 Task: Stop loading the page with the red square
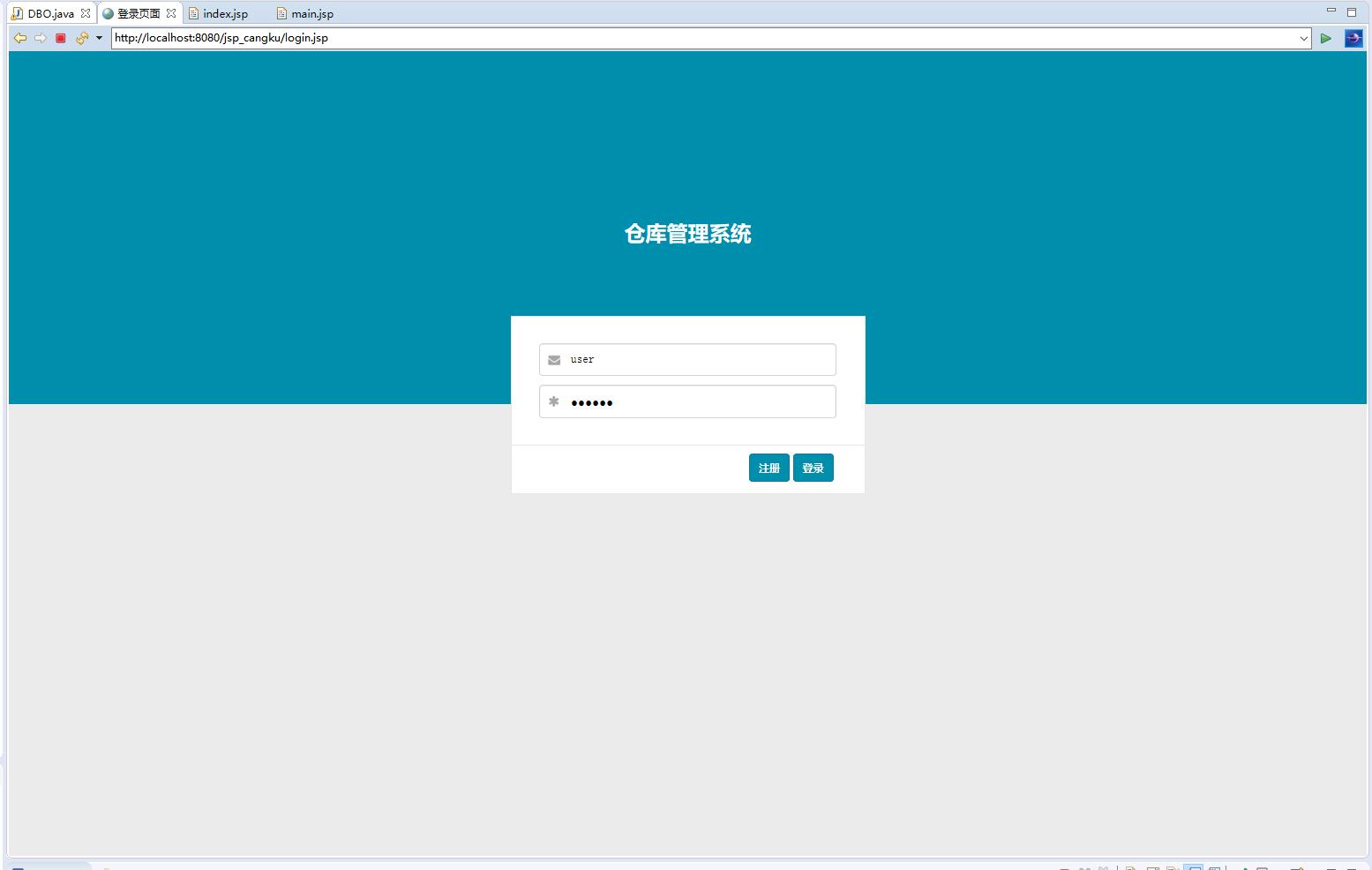[x=61, y=38]
